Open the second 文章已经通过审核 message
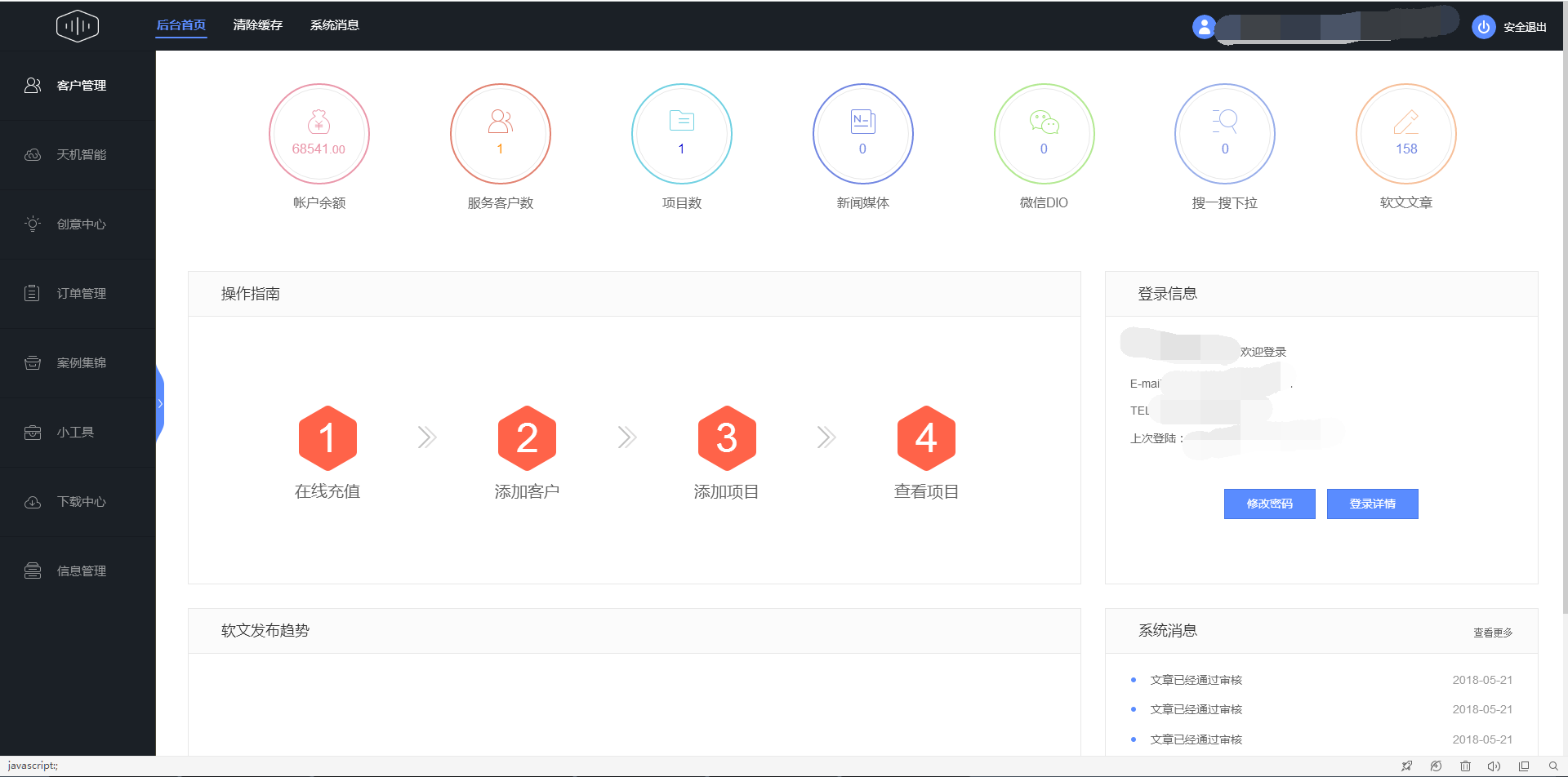 click(1196, 709)
